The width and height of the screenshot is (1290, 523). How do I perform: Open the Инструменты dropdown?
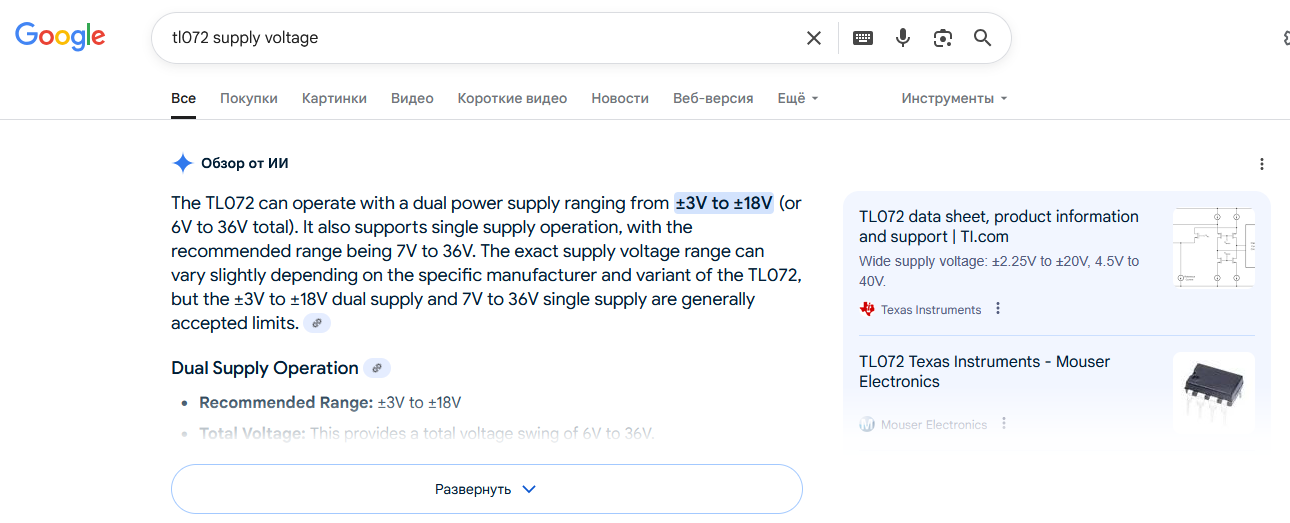[x=954, y=98]
